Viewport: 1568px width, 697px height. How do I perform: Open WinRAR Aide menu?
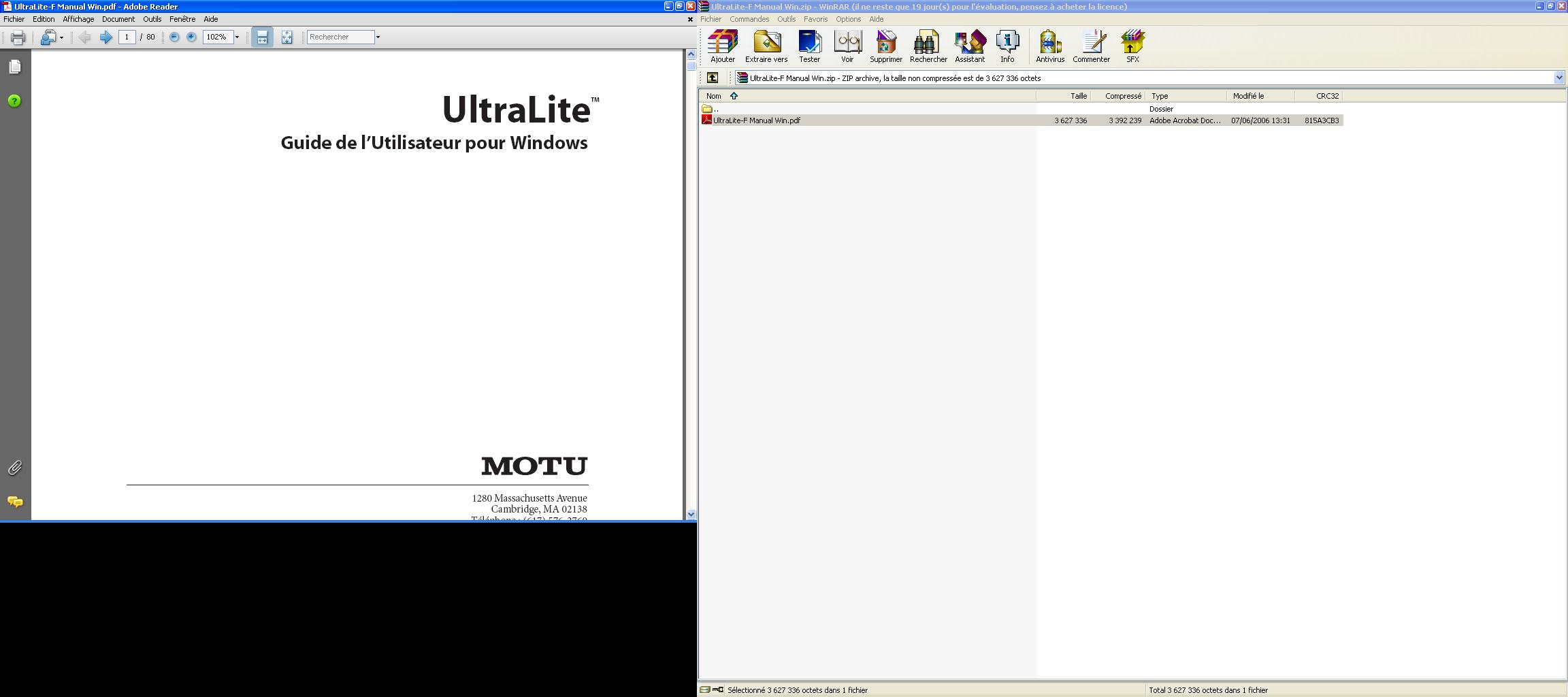(x=877, y=19)
